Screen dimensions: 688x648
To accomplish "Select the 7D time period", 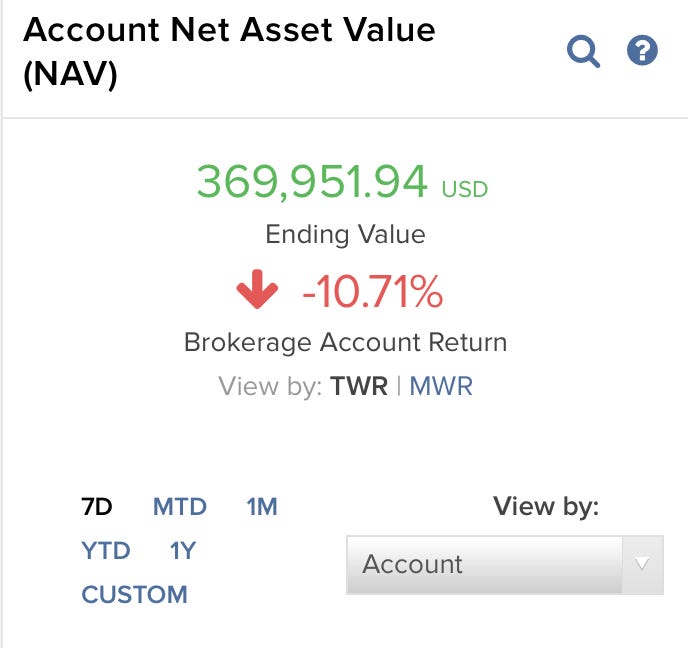I will [97, 507].
